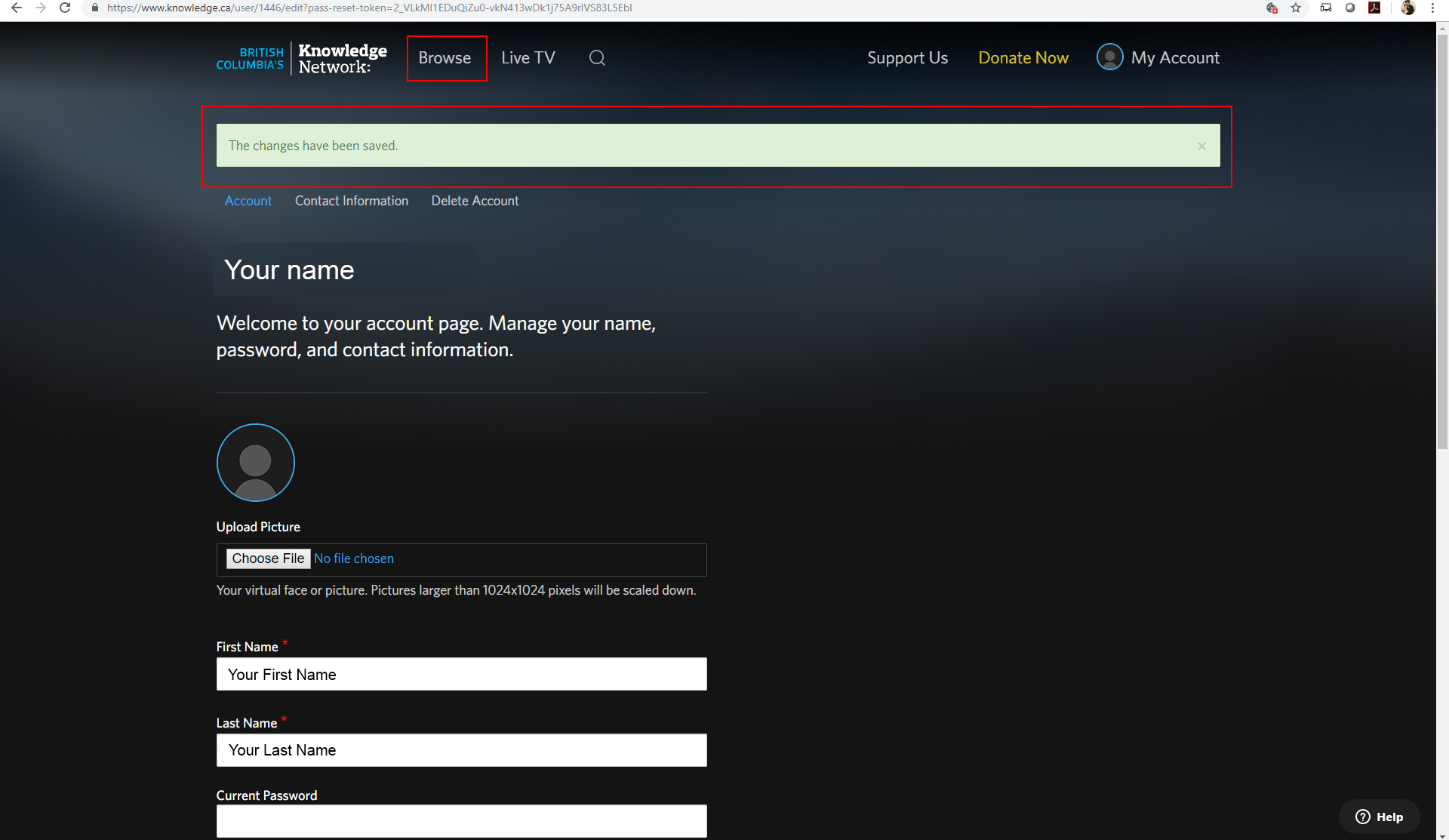Click the grey circle extension icon
Viewport: 1449px width, 840px height.
(x=1350, y=8)
